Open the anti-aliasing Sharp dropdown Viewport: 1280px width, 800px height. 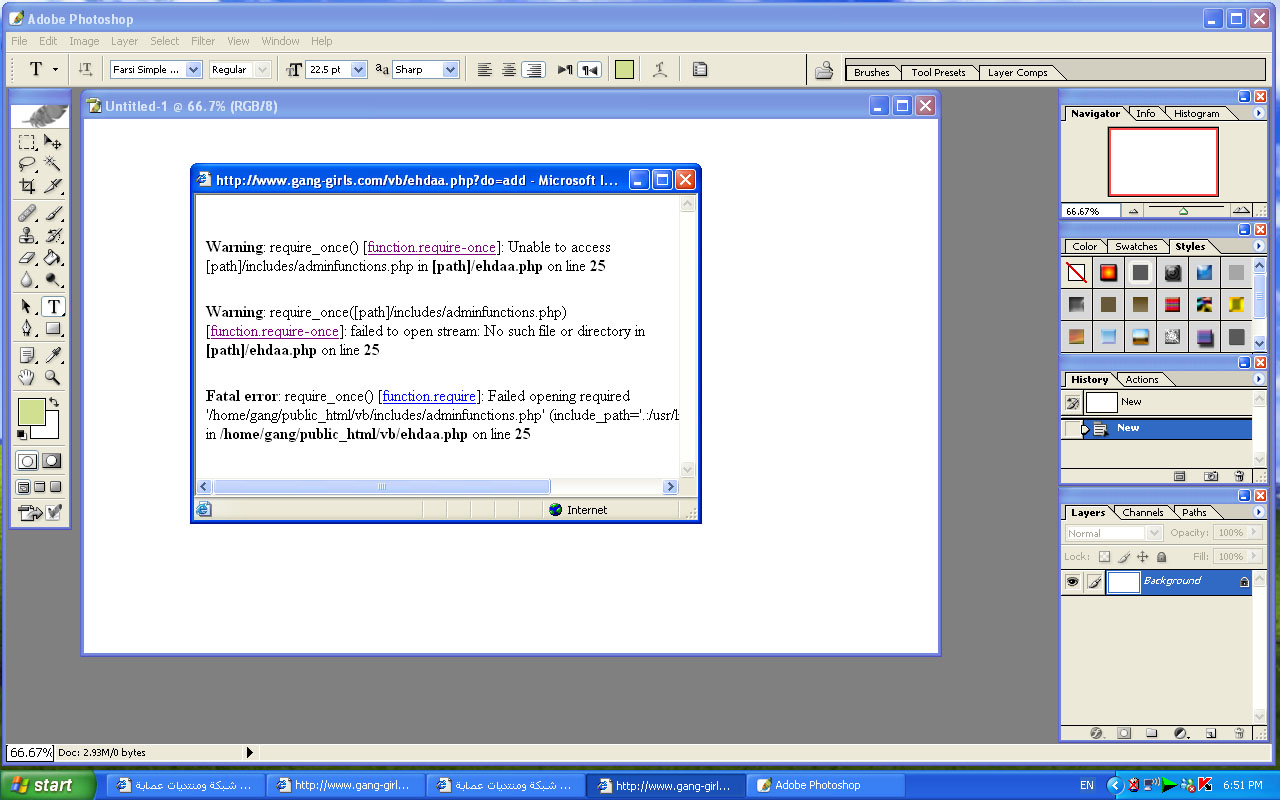tap(450, 70)
